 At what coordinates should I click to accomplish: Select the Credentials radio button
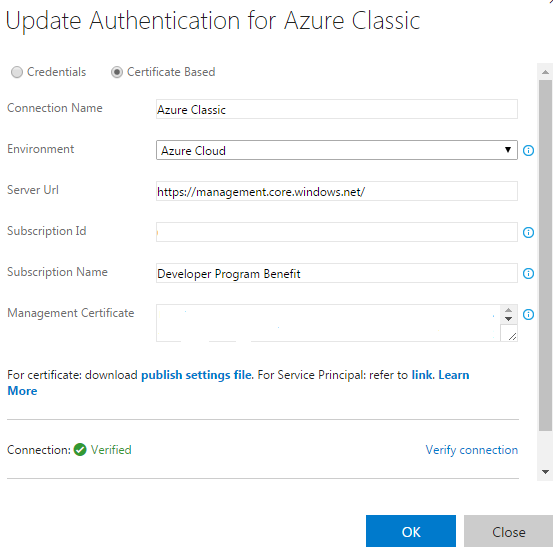pyautogui.click(x=17, y=72)
